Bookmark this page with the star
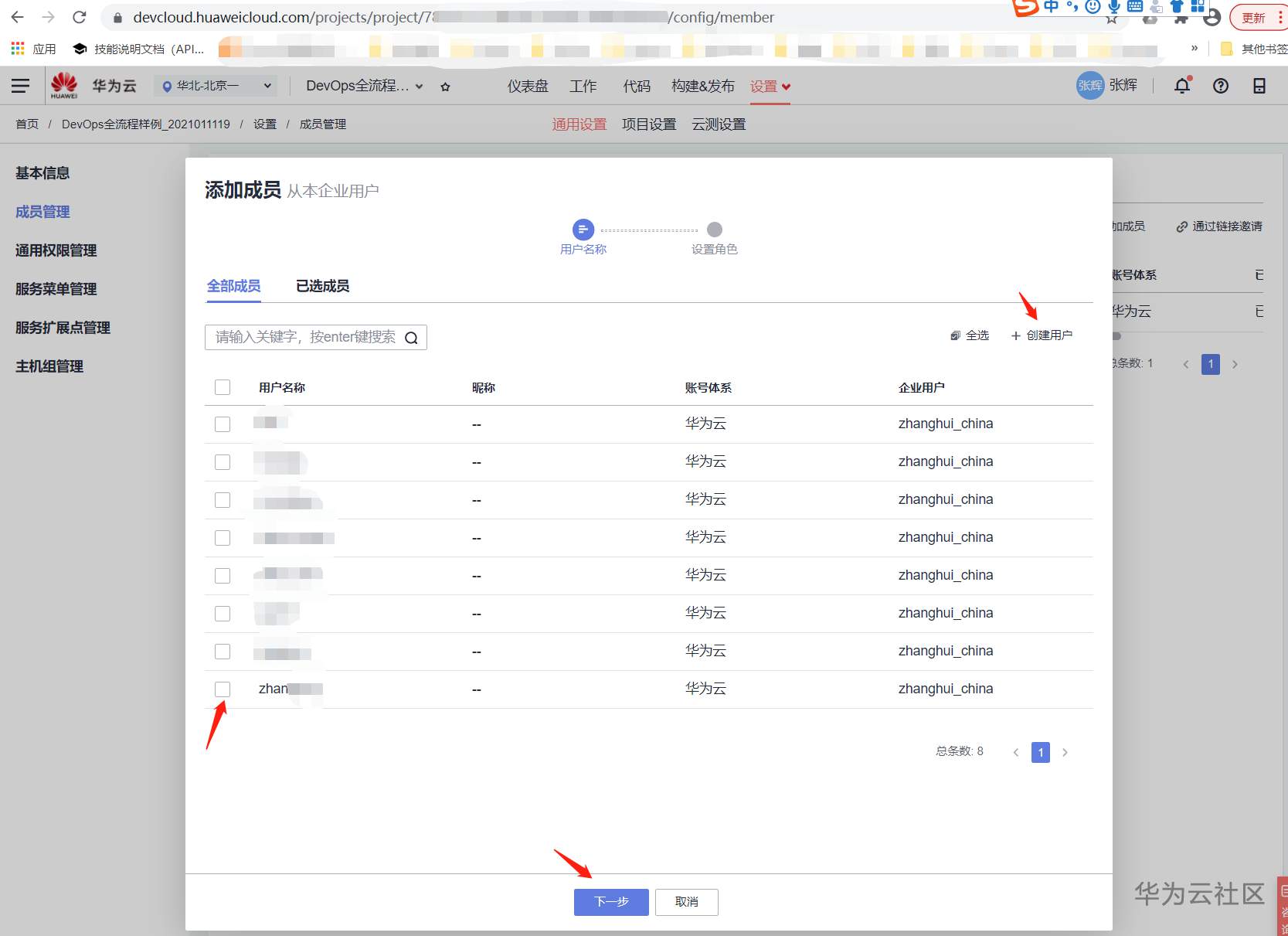The width and height of the screenshot is (1288, 936). pos(1111,19)
